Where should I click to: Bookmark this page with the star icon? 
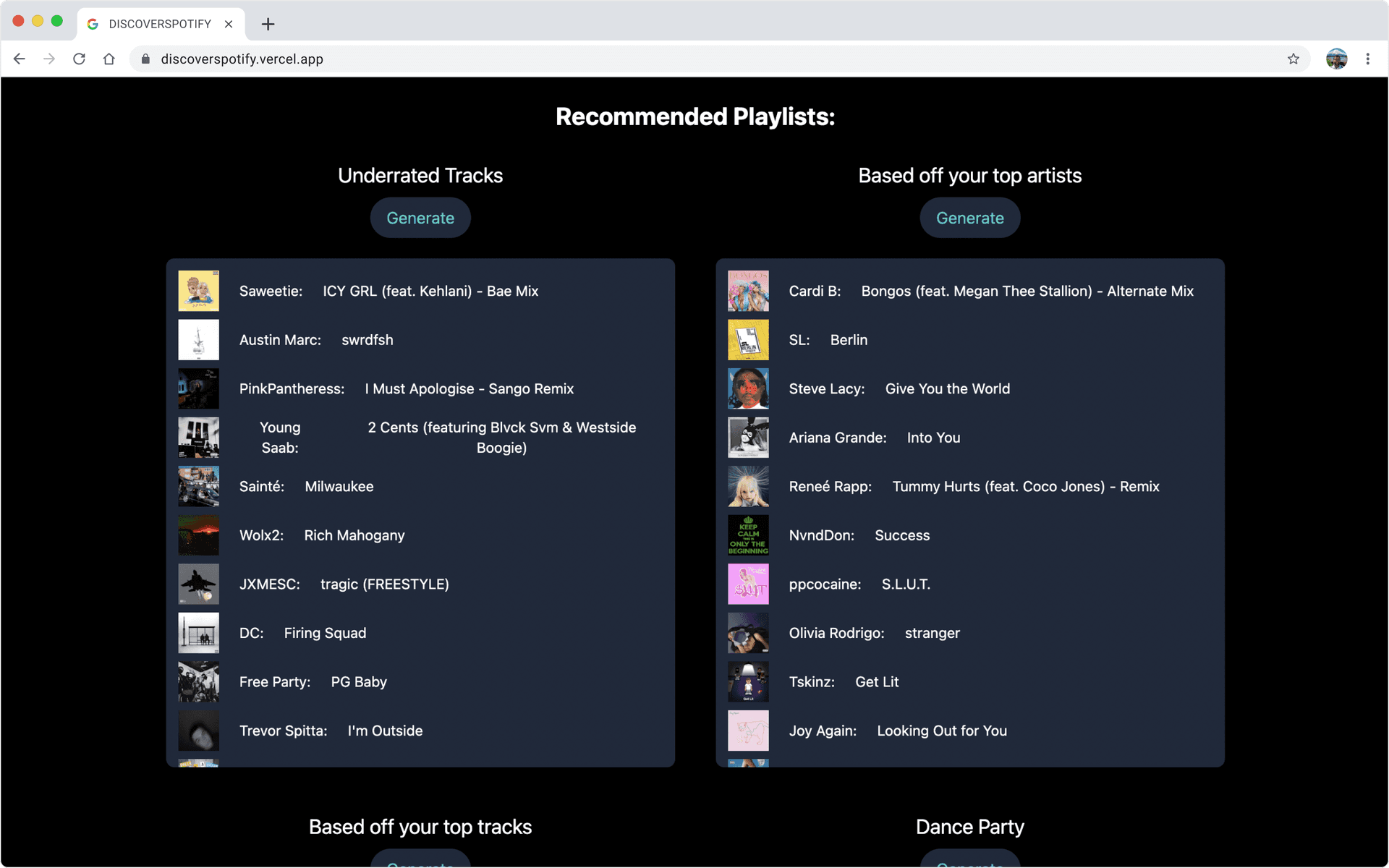[x=1293, y=59]
